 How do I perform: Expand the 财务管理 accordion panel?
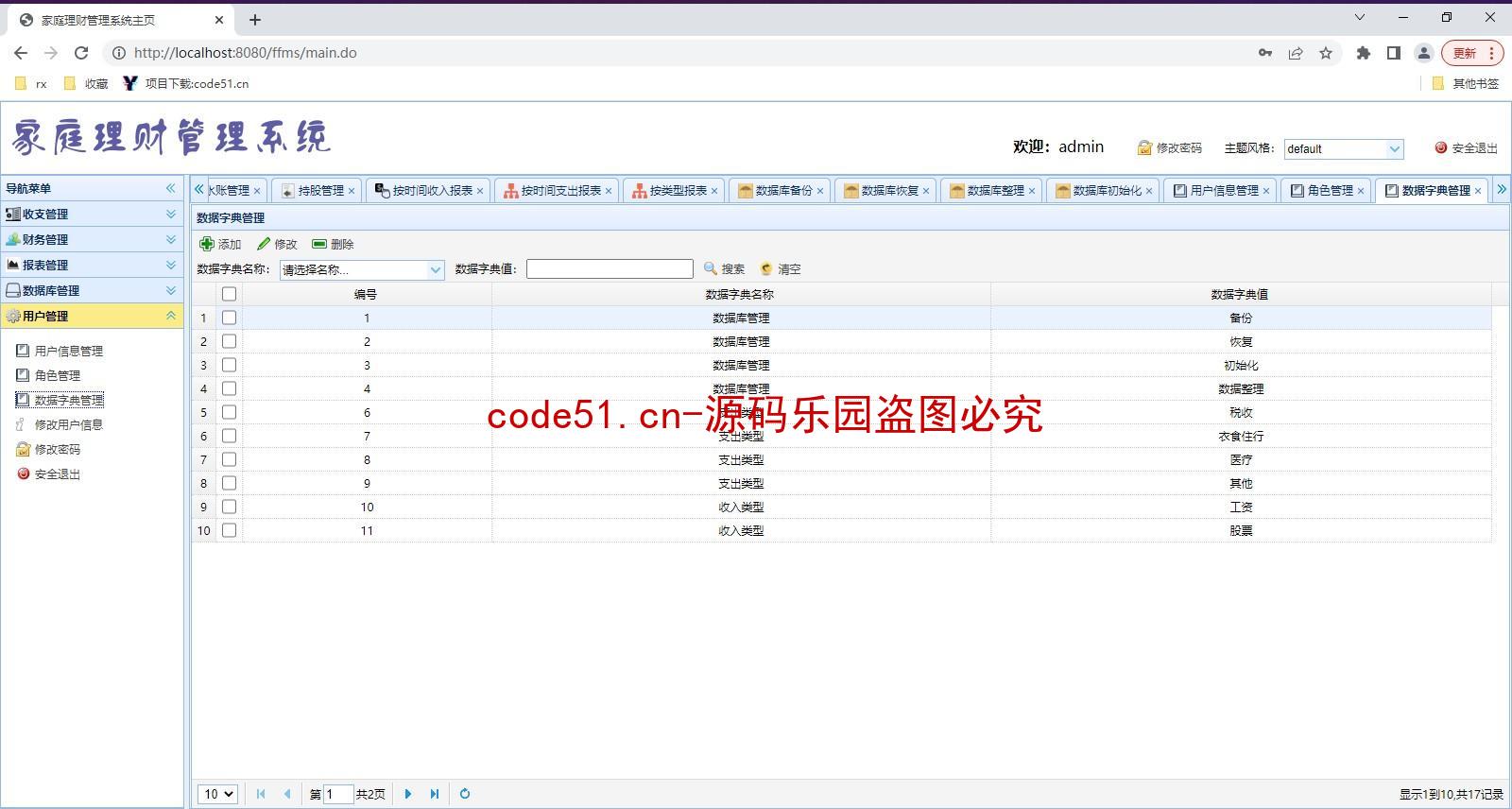(x=92, y=239)
